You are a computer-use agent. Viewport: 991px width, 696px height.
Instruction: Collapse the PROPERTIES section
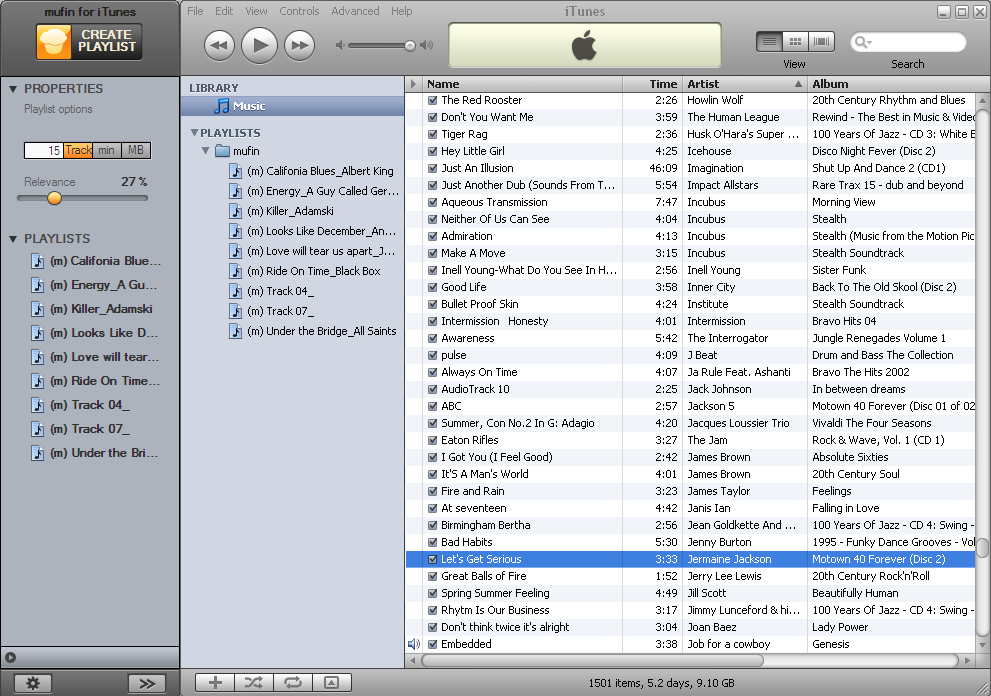point(13,89)
